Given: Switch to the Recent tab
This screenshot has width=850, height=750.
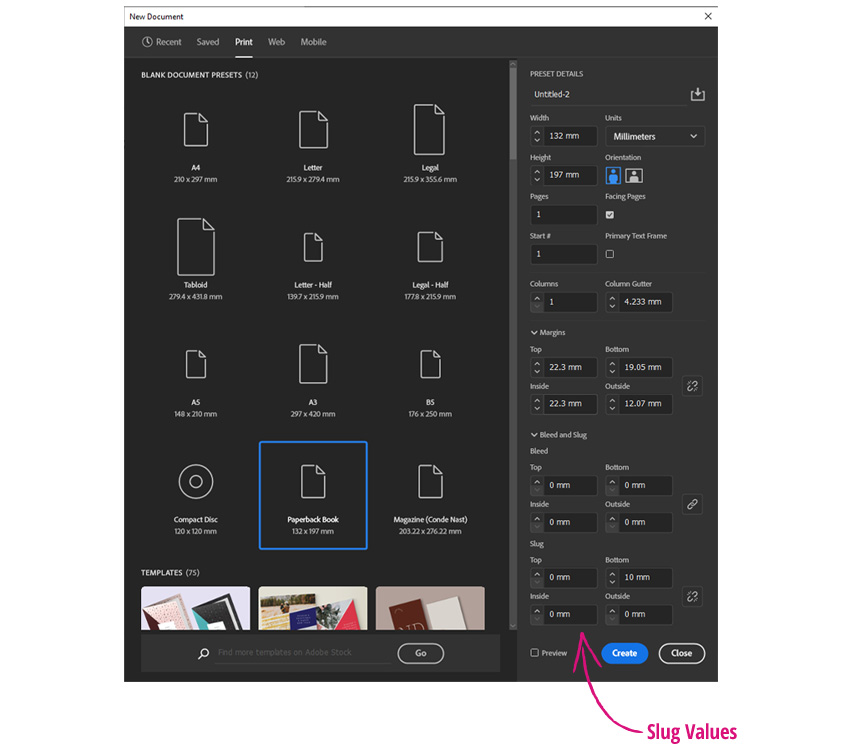Looking at the screenshot, I should point(162,42).
